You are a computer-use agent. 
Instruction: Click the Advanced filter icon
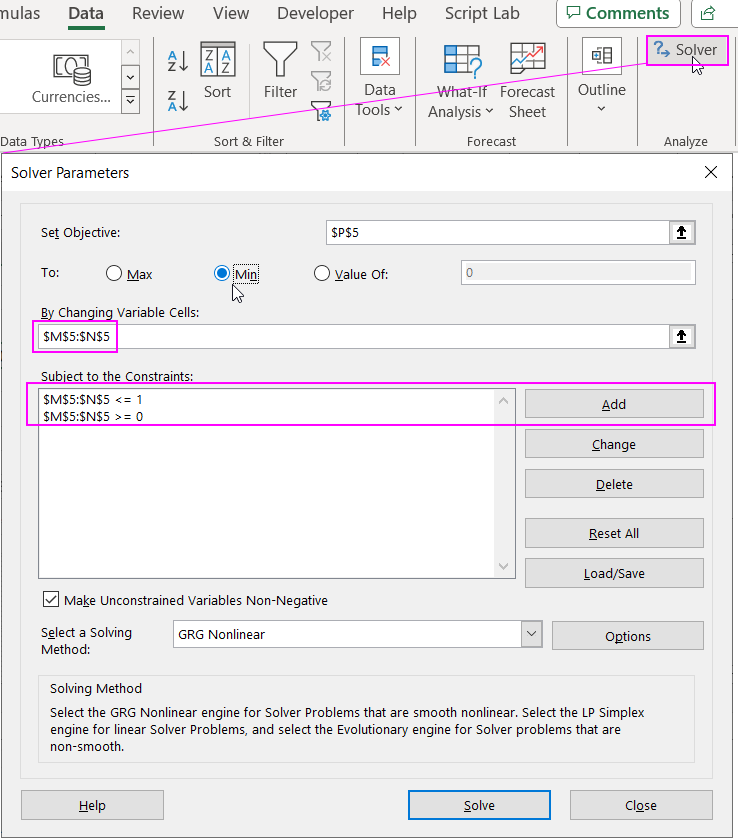[321, 111]
